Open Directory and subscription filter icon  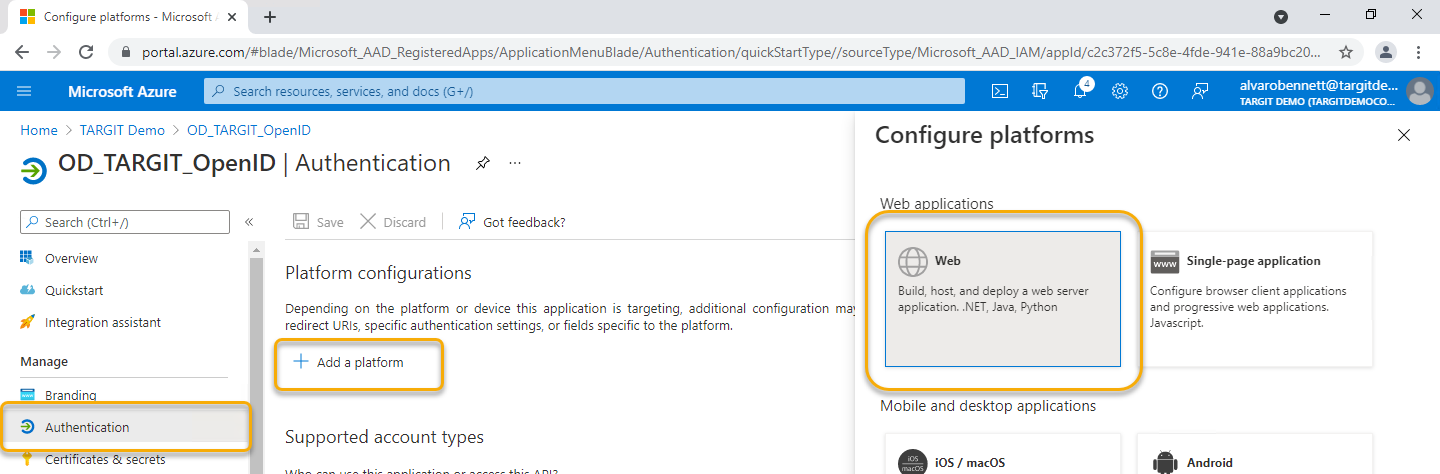(x=1040, y=91)
